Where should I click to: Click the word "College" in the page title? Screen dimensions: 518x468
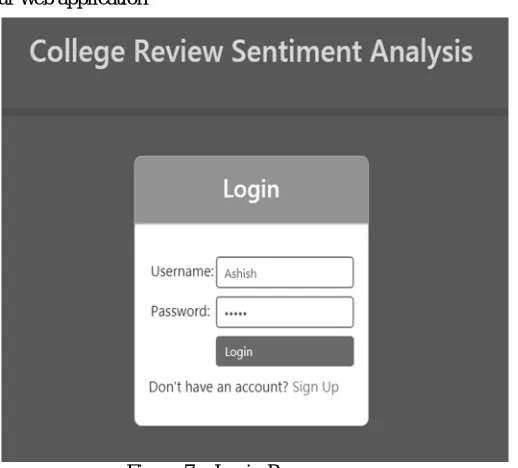pos(77,53)
